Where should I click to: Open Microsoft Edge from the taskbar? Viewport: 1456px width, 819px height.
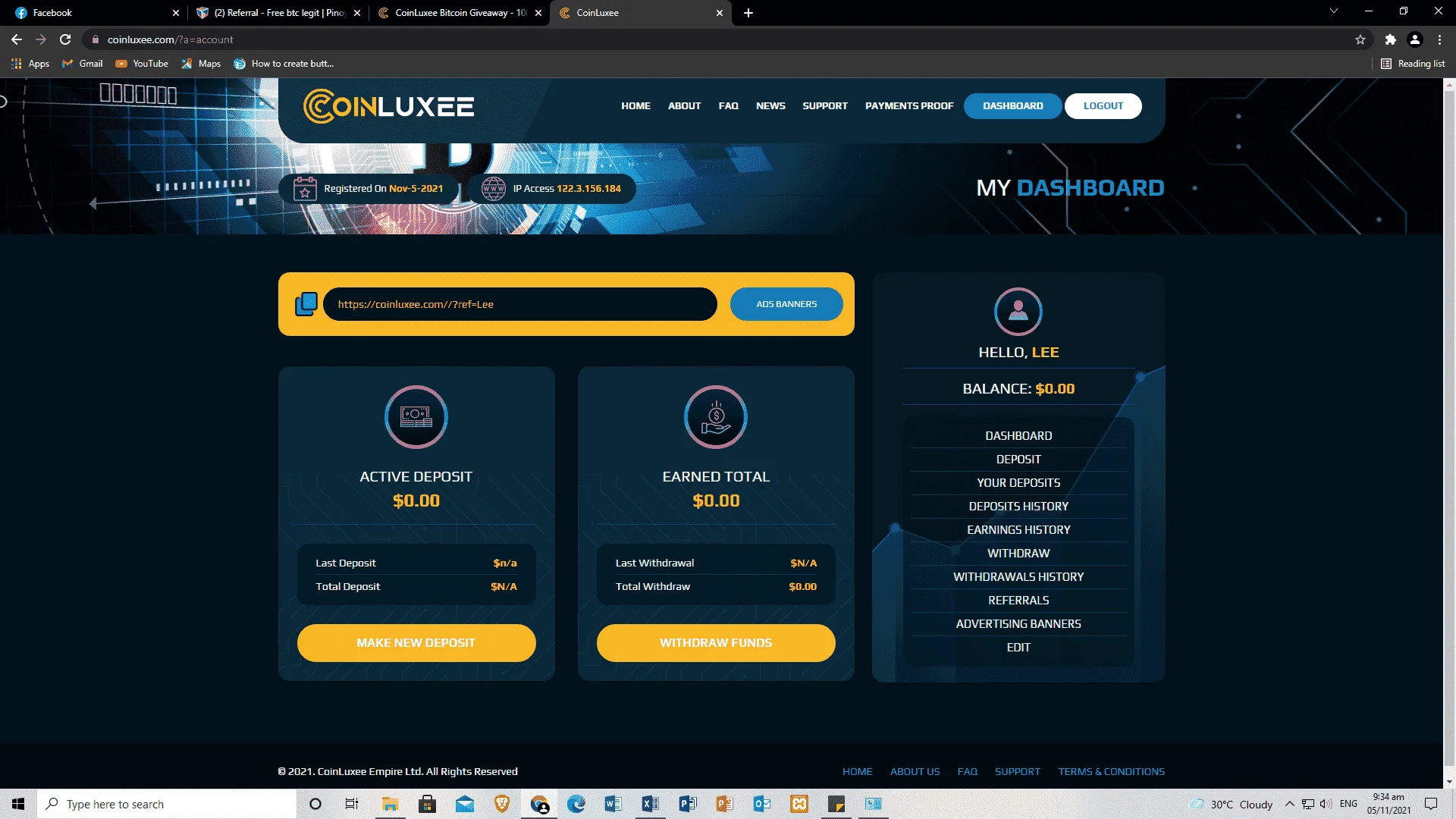[576, 804]
